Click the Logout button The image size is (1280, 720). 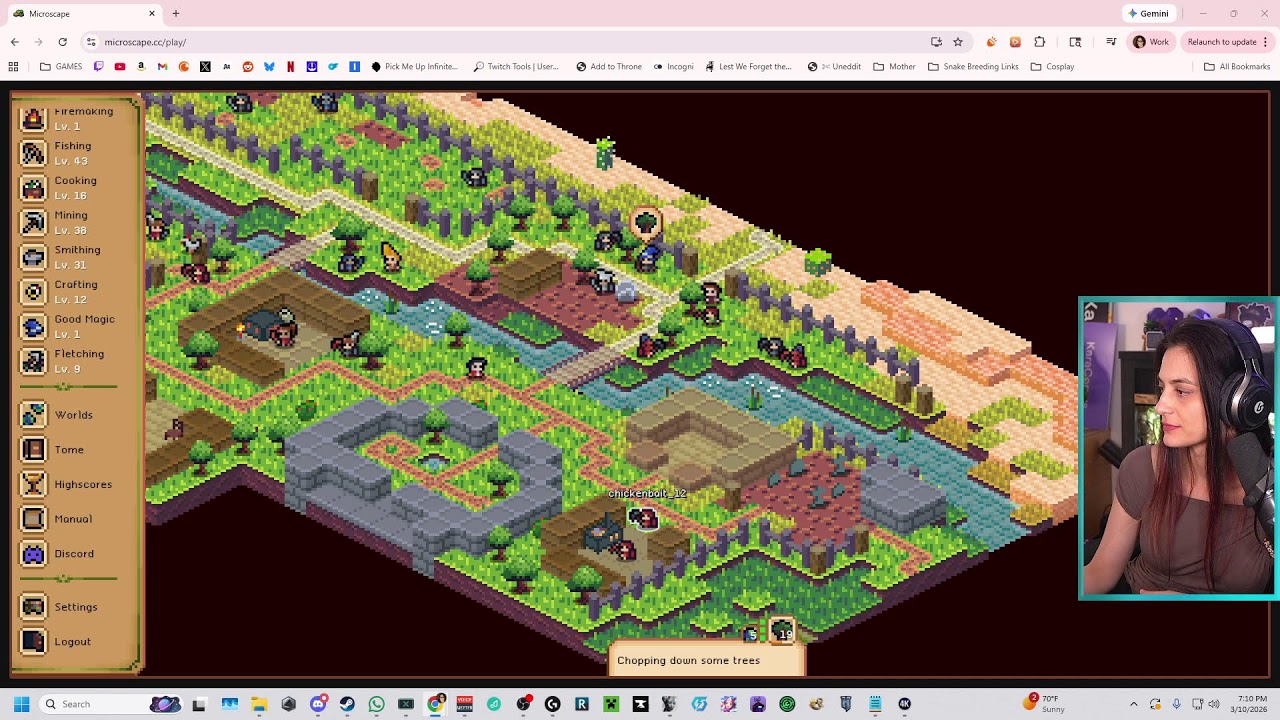click(57, 642)
